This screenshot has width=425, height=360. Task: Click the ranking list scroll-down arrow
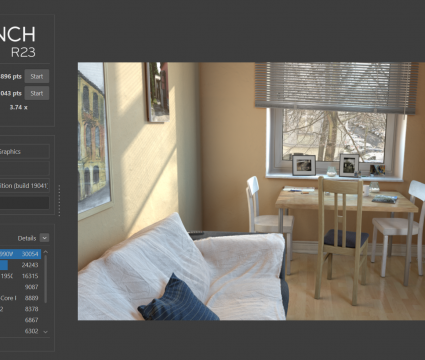[x=46, y=332]
